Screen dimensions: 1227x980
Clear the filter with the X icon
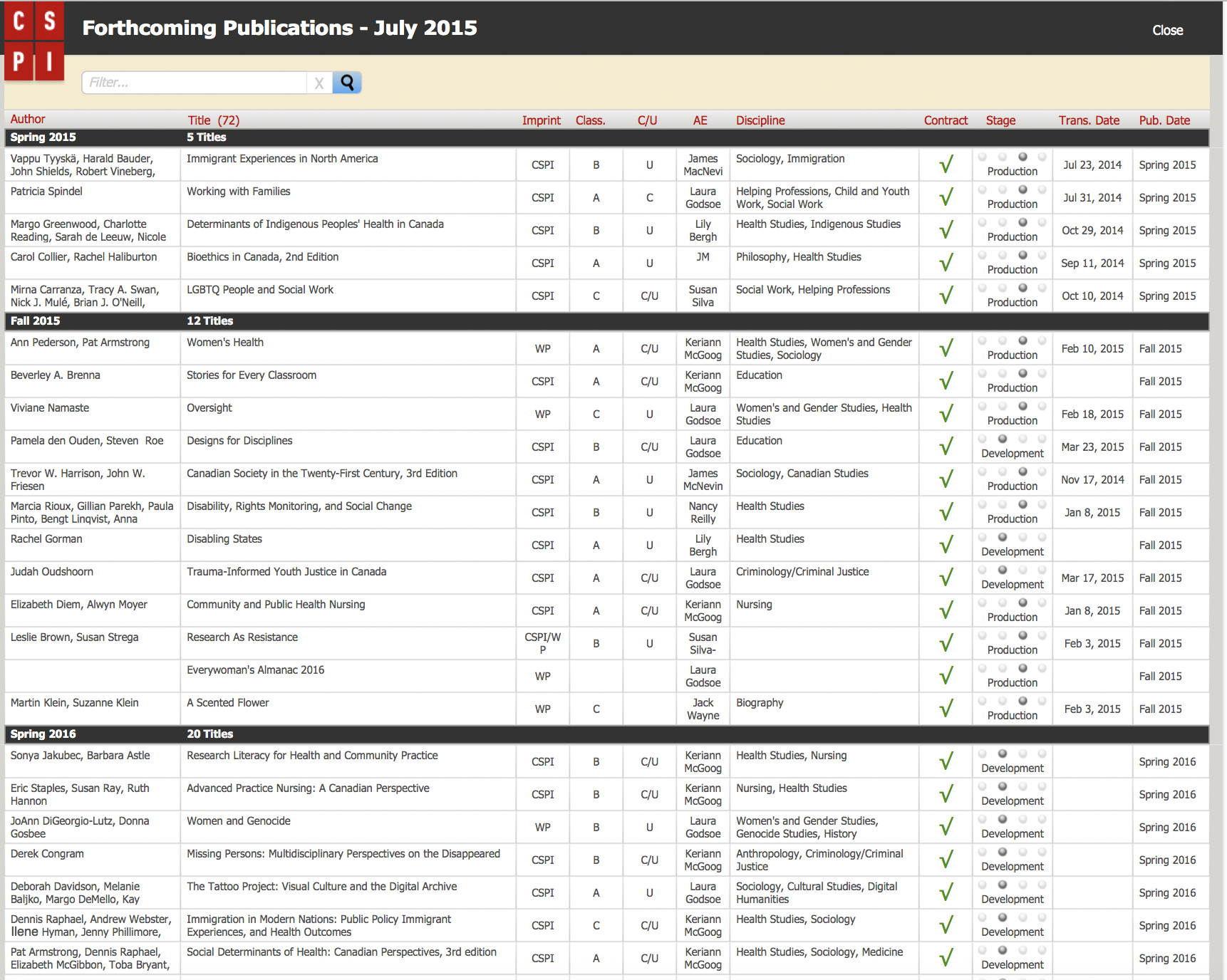pyautogui.click(x=319, y=83)
